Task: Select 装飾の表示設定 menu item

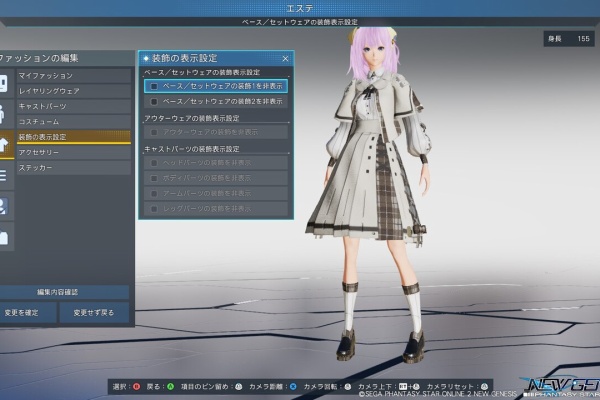Action: tap(74, 137)
